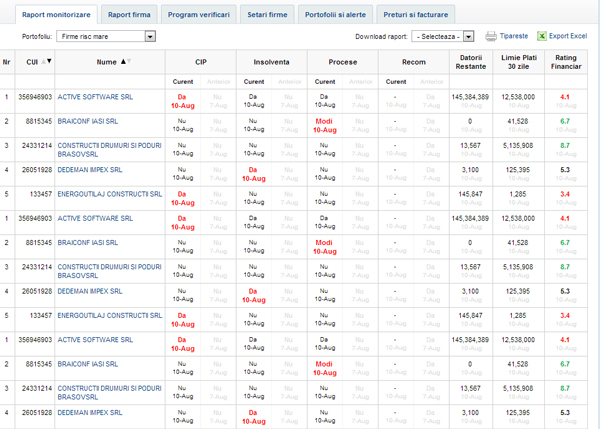
Task: Open first ENERGOUTILAJ CONSTRUCTII SRL company link
Action: [x=110, y=194]
